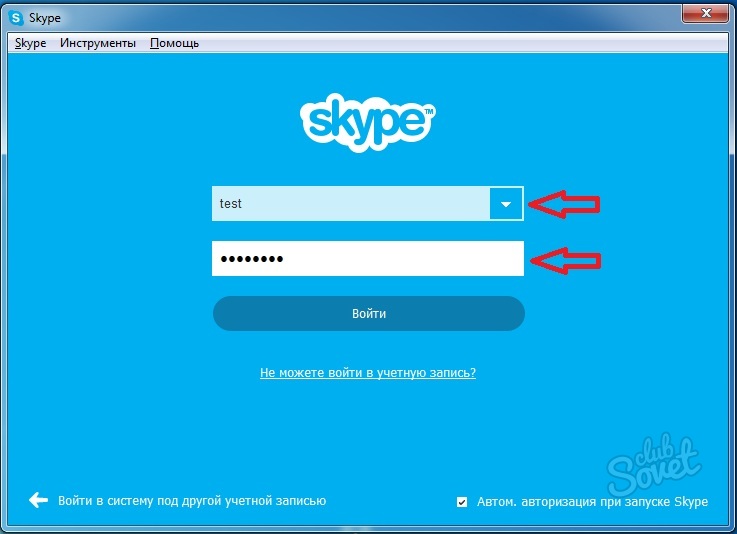Open the Помощь menu

(x=174, y=43)
